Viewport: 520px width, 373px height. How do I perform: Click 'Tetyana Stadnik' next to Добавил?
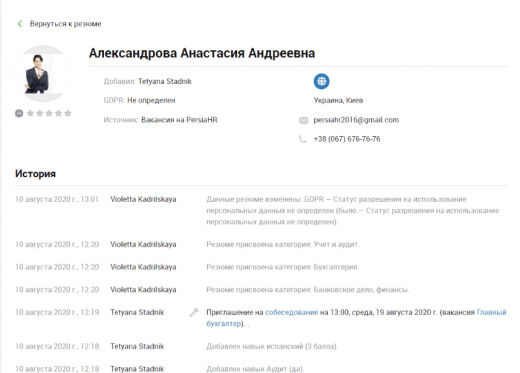coord(165,81)
